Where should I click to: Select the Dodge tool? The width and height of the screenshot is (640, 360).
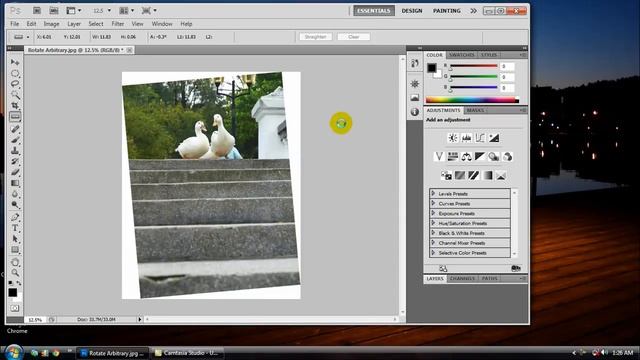pyautogui.click(x=15, y=204)
